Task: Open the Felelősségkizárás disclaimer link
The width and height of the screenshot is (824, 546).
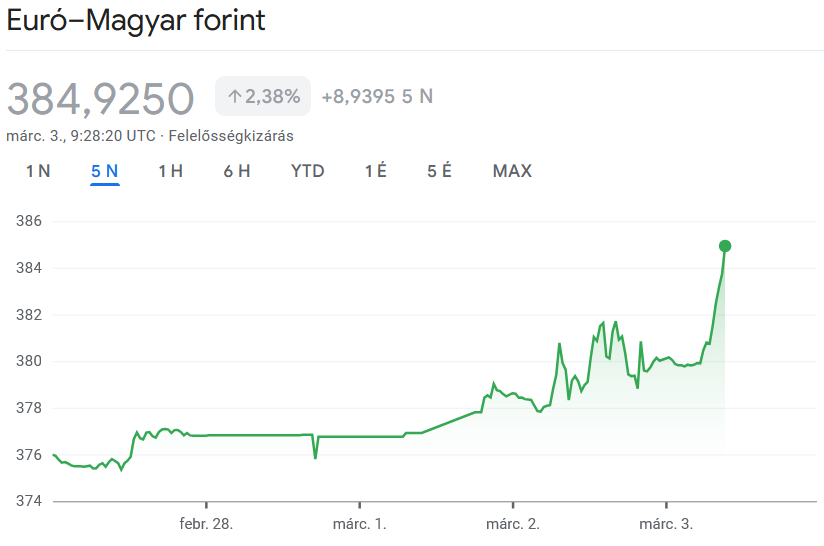Action: tap(231, 136)
